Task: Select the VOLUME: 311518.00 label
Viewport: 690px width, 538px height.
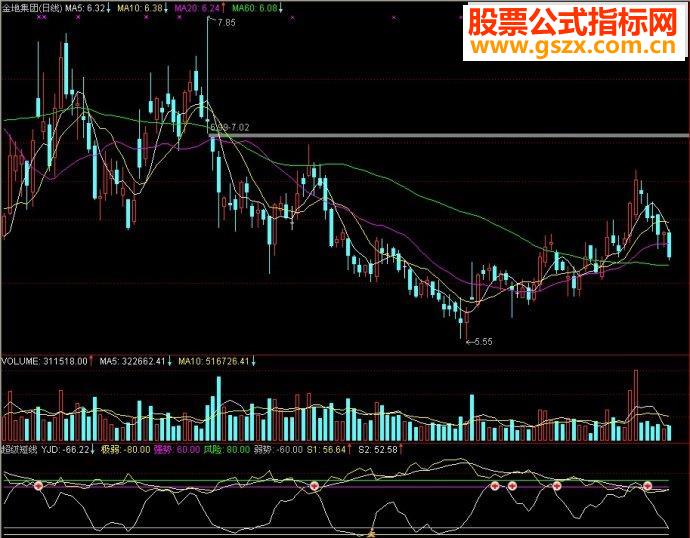Action: click(x=47, y=361)
